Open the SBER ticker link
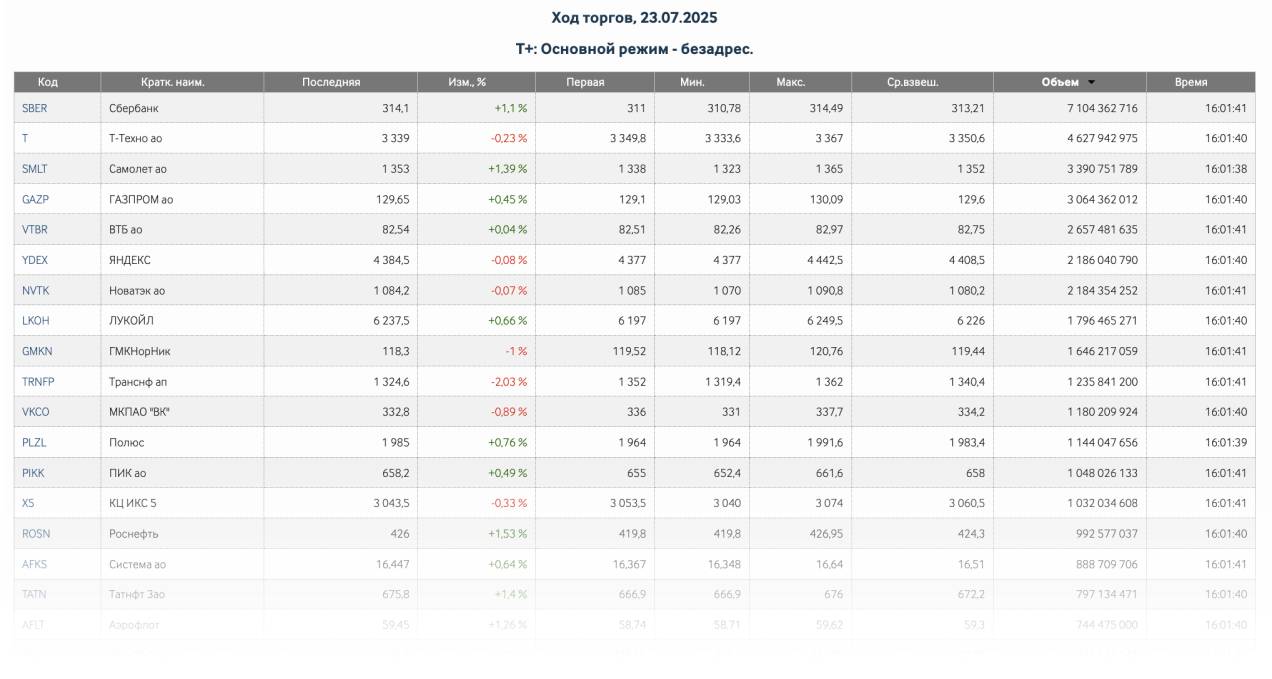1272x679 pixels. (34, 108)
